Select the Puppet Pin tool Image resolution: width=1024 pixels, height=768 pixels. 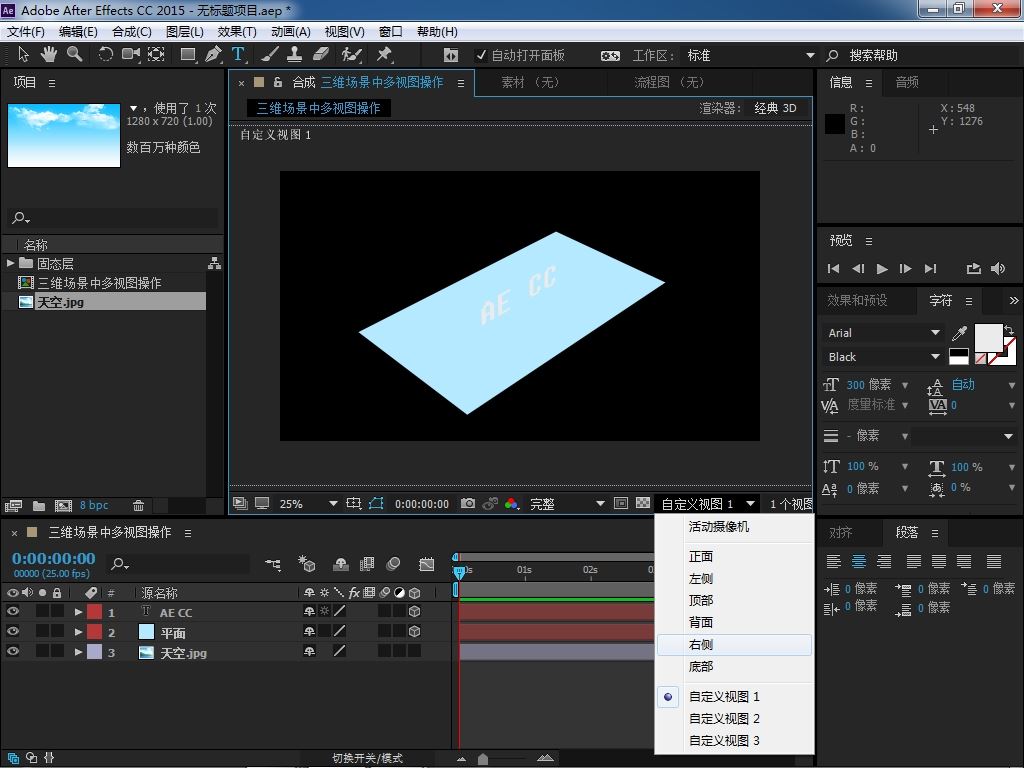click(x=384, y=55)
